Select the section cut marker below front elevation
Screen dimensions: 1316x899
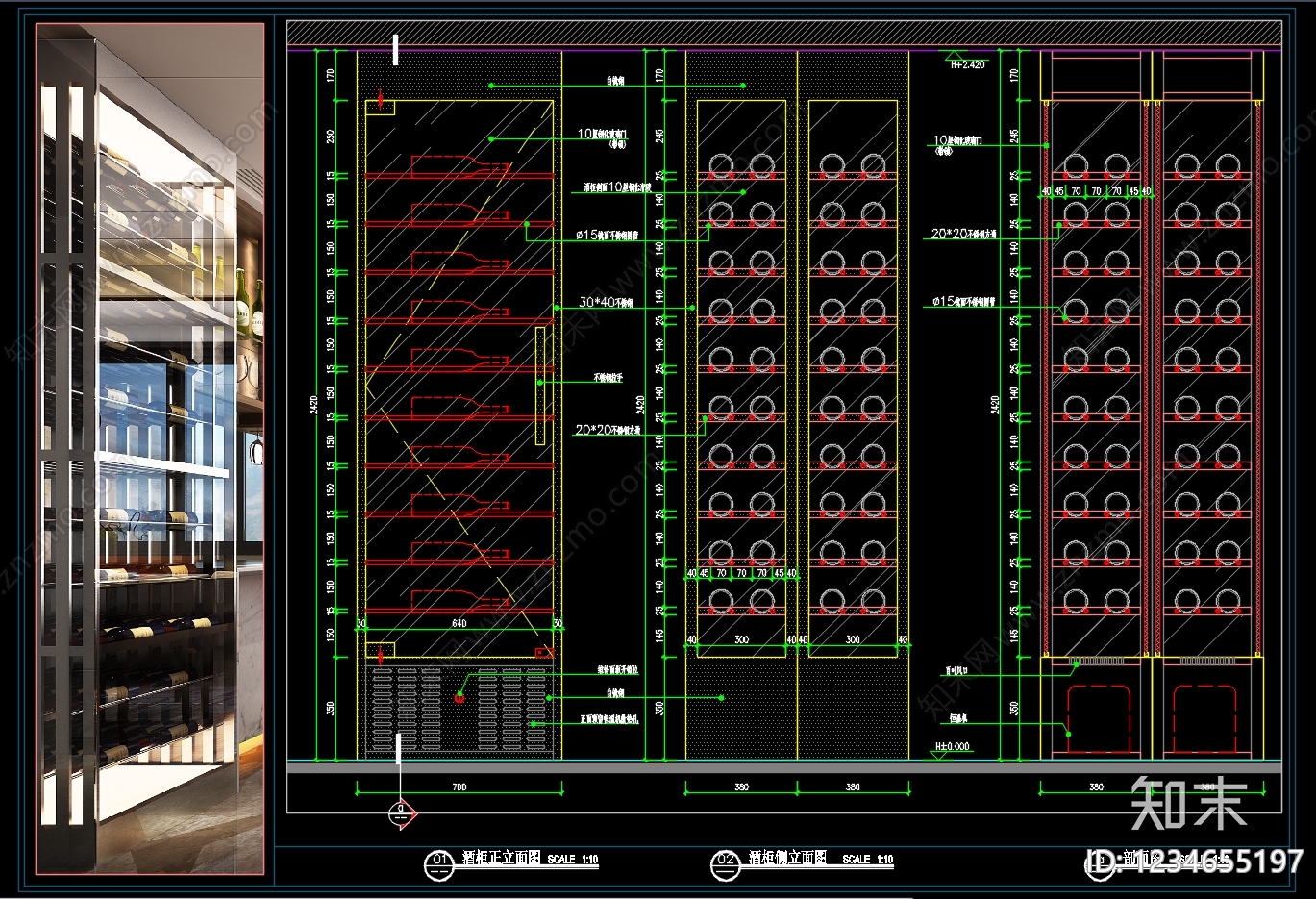[402, 814]
